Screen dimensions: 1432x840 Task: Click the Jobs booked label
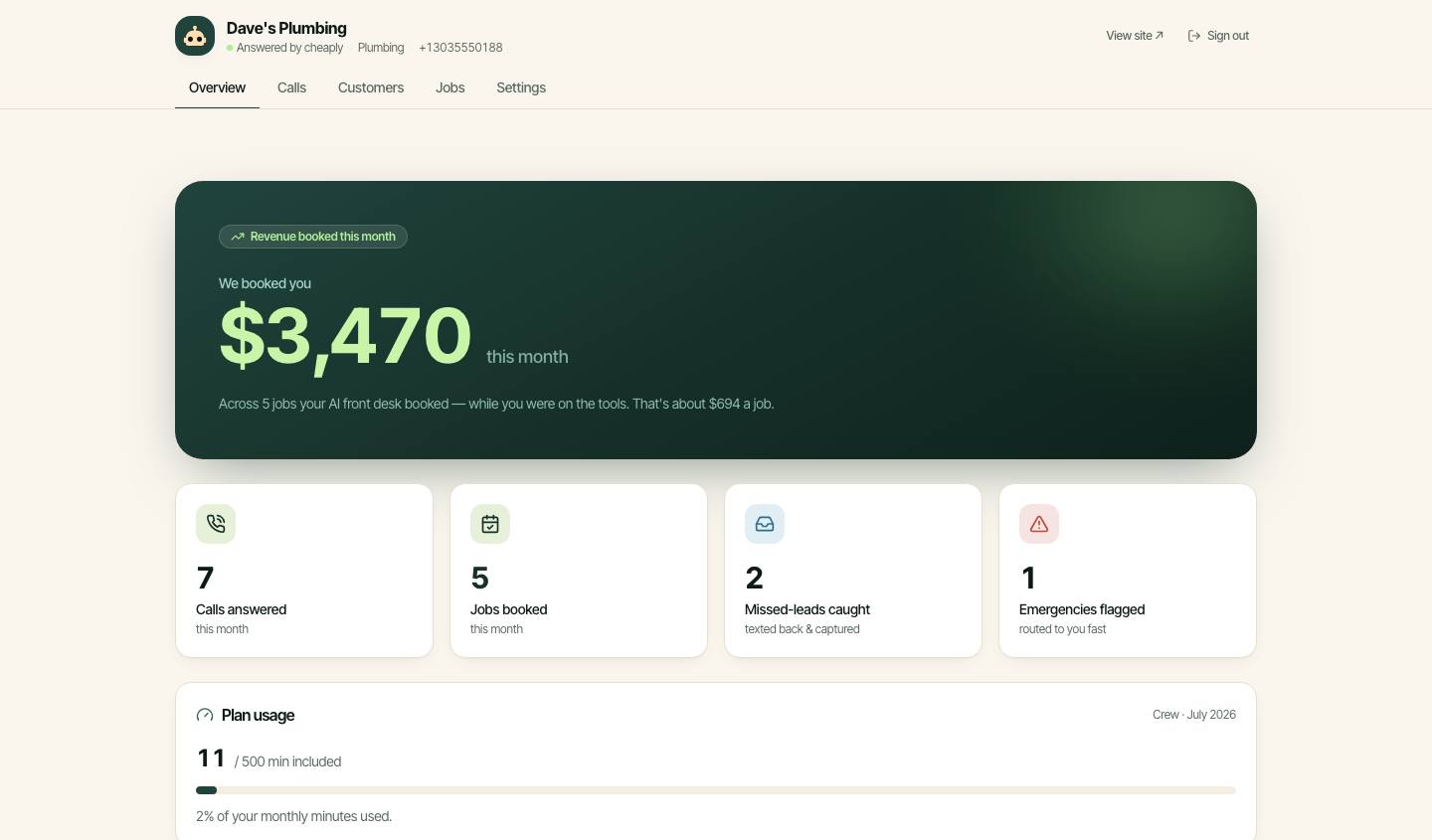[508, 609]
